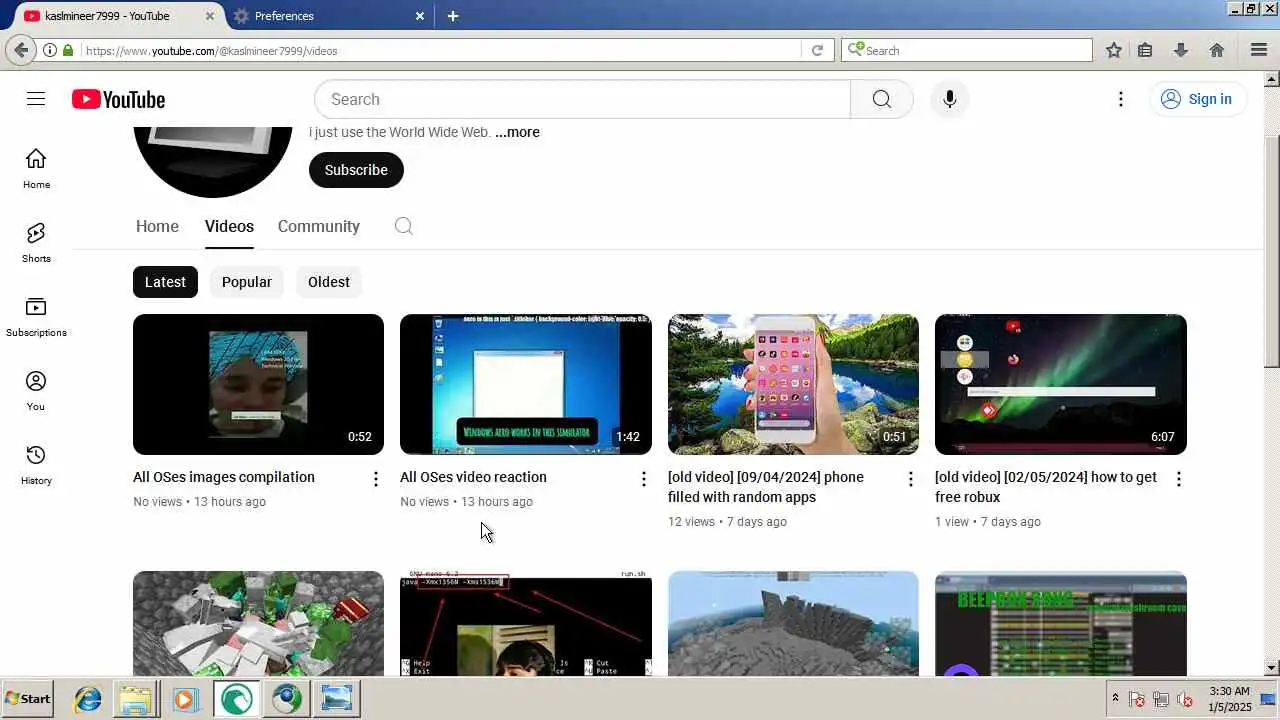
Task: Show bookmarks list icon in toolbar
Action: [x=1146, y=50]
